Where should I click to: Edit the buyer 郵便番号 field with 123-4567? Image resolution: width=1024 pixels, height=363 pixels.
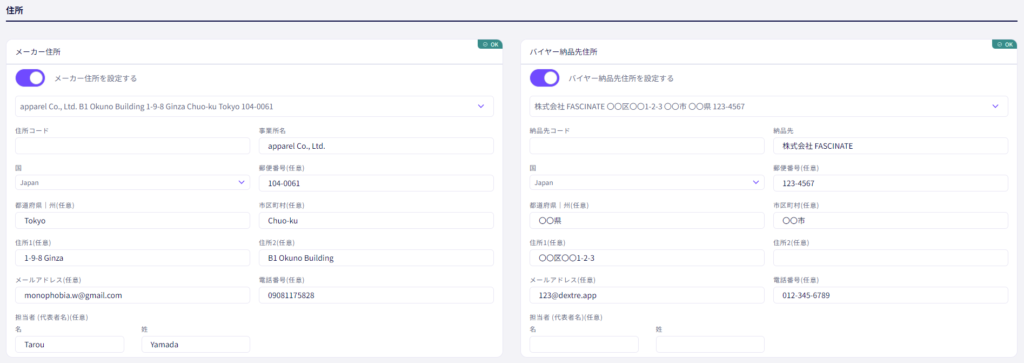click(x=891, y=183)
